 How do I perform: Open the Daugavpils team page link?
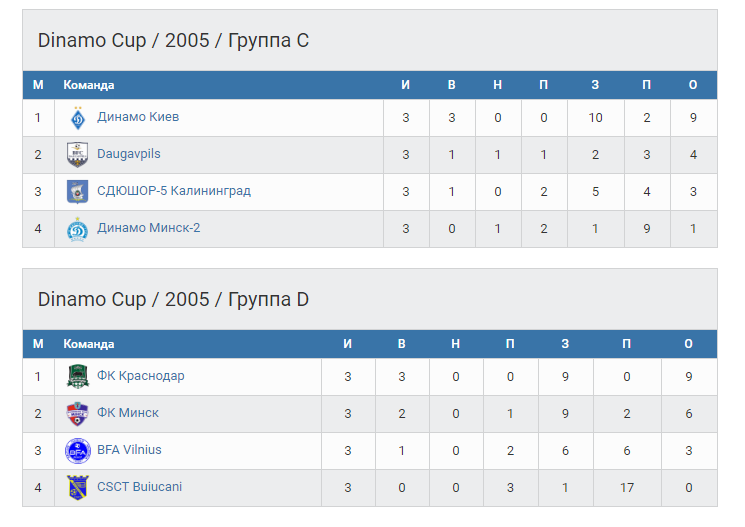[129, 154]
